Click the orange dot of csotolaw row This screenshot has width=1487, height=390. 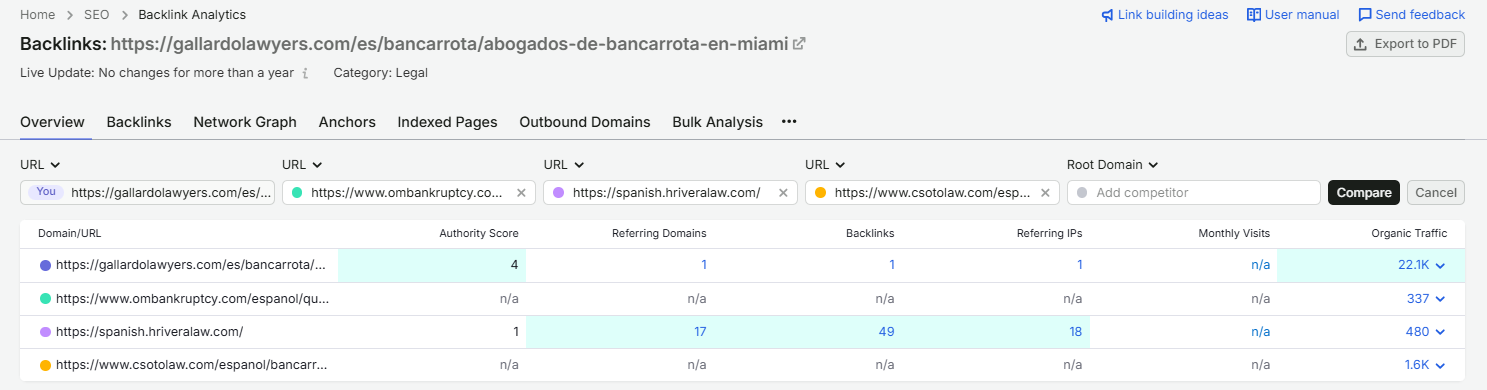coord(45,365)
